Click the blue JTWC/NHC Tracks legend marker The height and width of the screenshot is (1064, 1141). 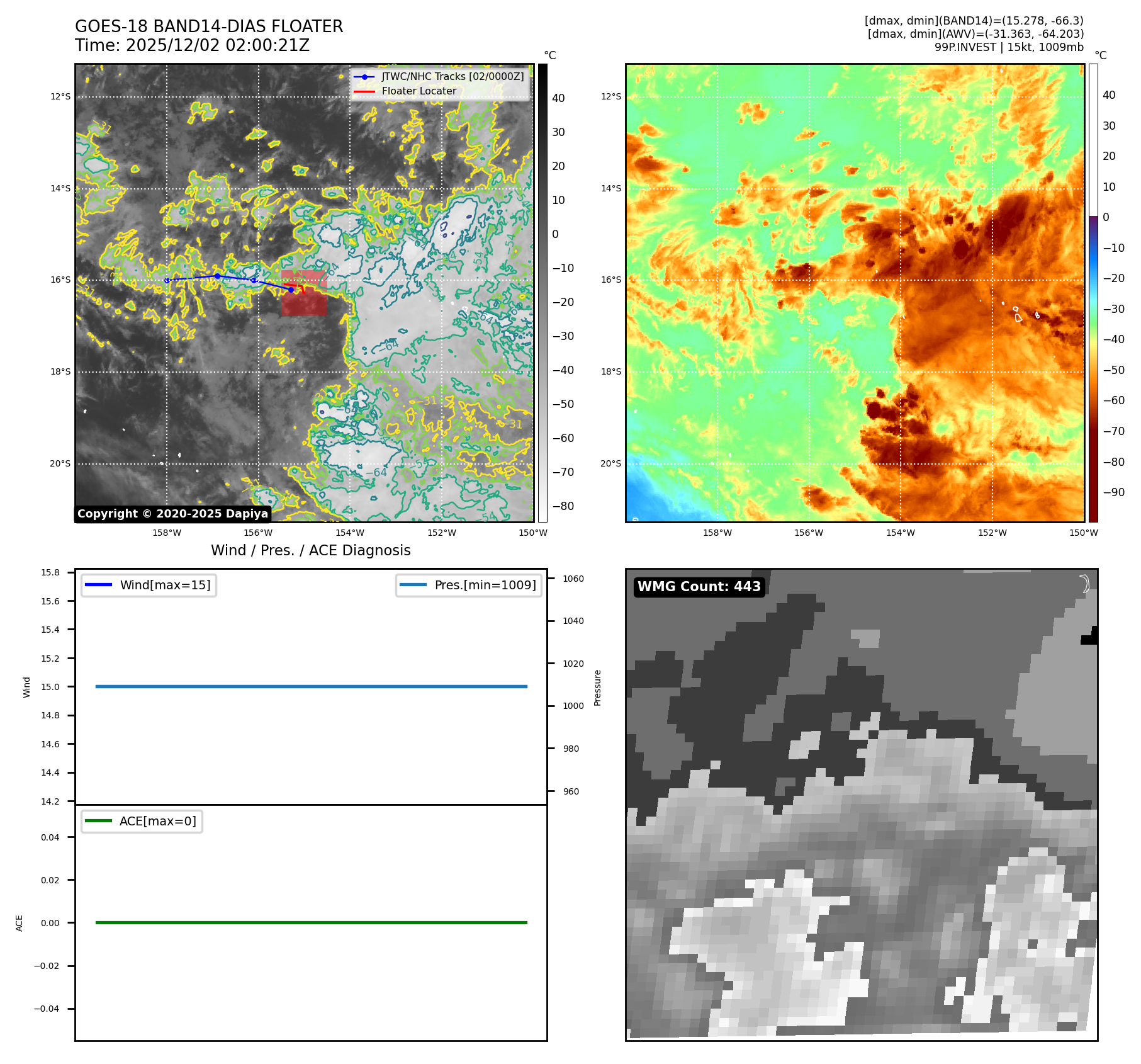click(364, 77)
